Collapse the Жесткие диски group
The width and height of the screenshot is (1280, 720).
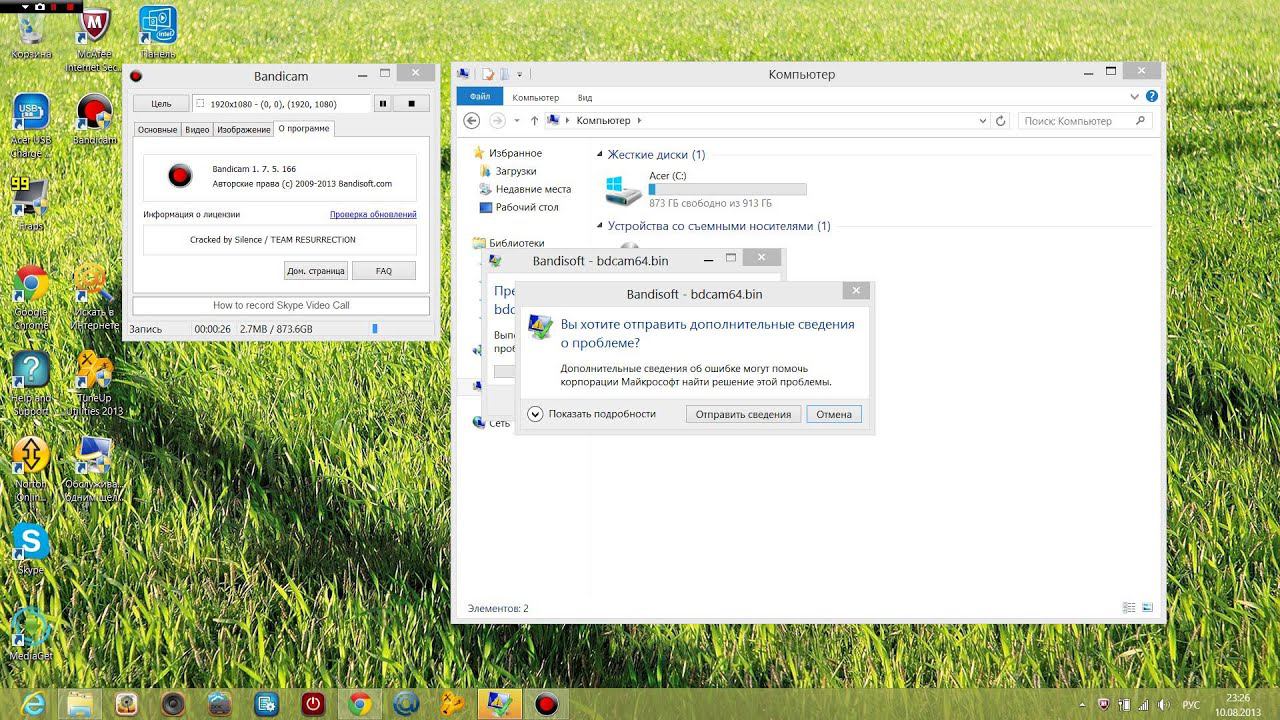[x=600, y=155]
